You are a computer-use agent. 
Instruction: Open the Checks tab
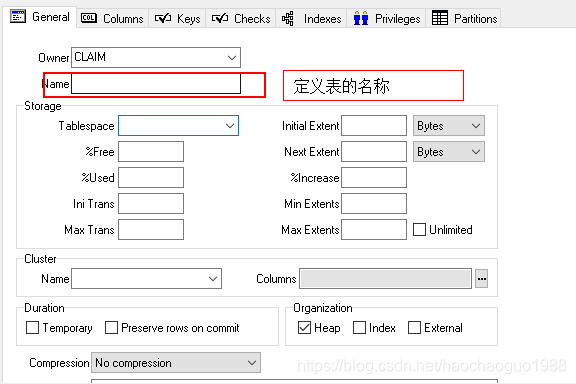point(241,18)
